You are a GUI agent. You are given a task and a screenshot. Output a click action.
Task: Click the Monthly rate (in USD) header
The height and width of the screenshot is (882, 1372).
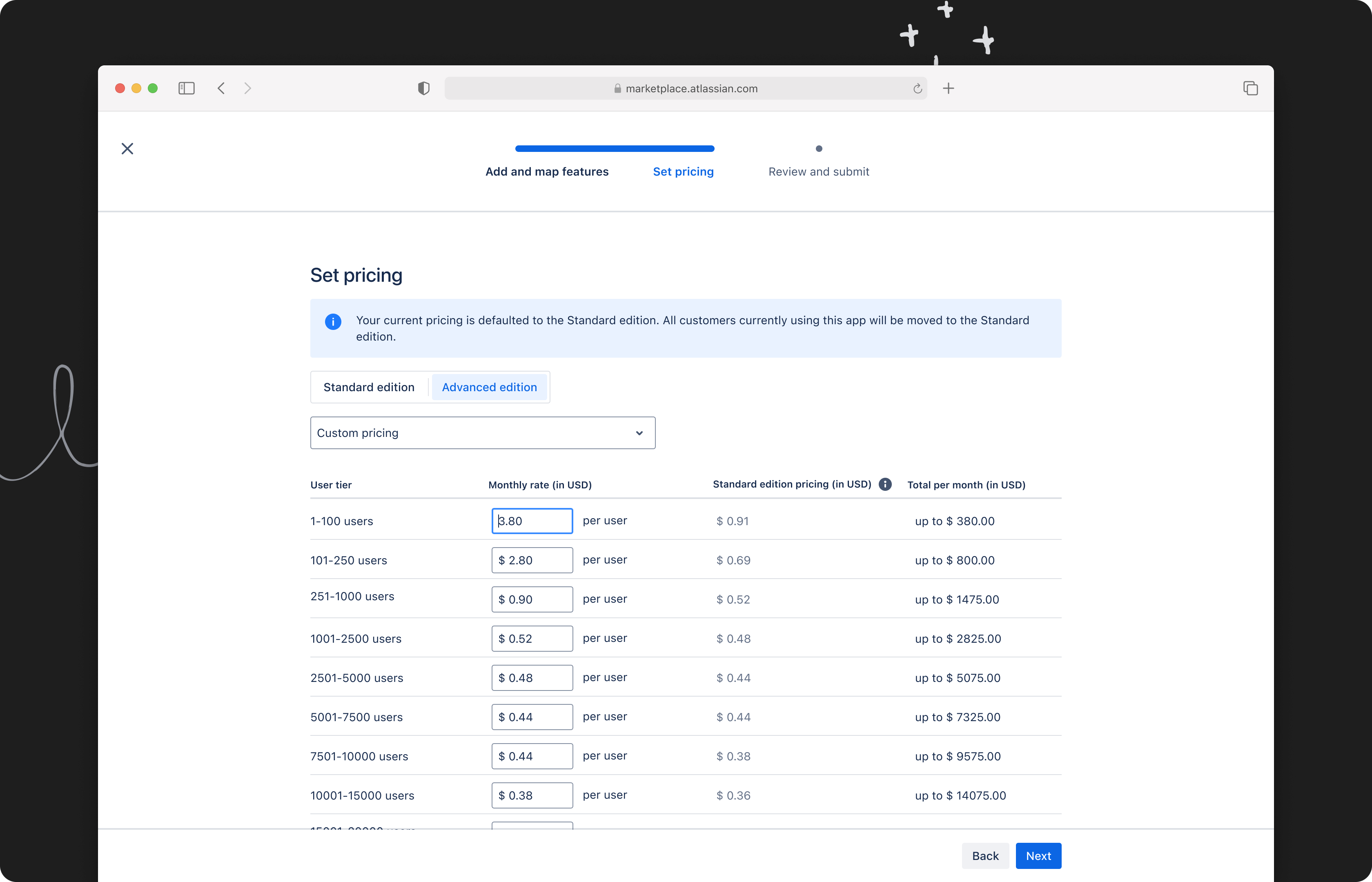540,485
